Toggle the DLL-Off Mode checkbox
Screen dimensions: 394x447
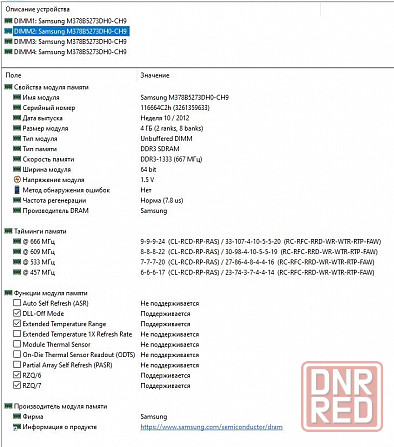pyautogui.click(x=17, y=314)
